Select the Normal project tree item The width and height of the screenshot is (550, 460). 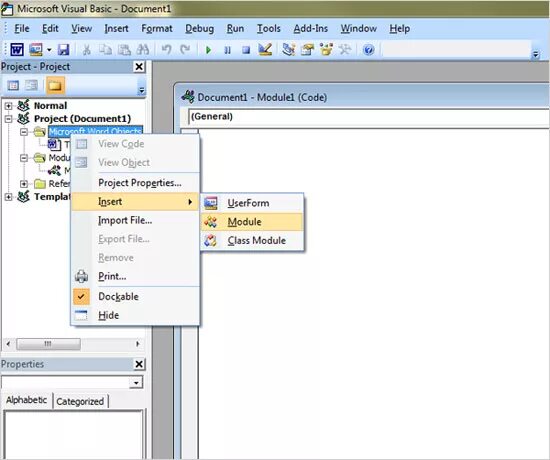click(50, 106)
